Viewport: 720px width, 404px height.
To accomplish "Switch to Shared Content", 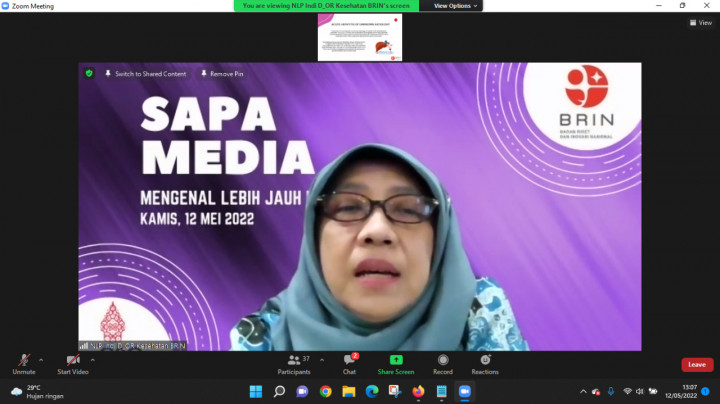I will [x=146, y=73].
